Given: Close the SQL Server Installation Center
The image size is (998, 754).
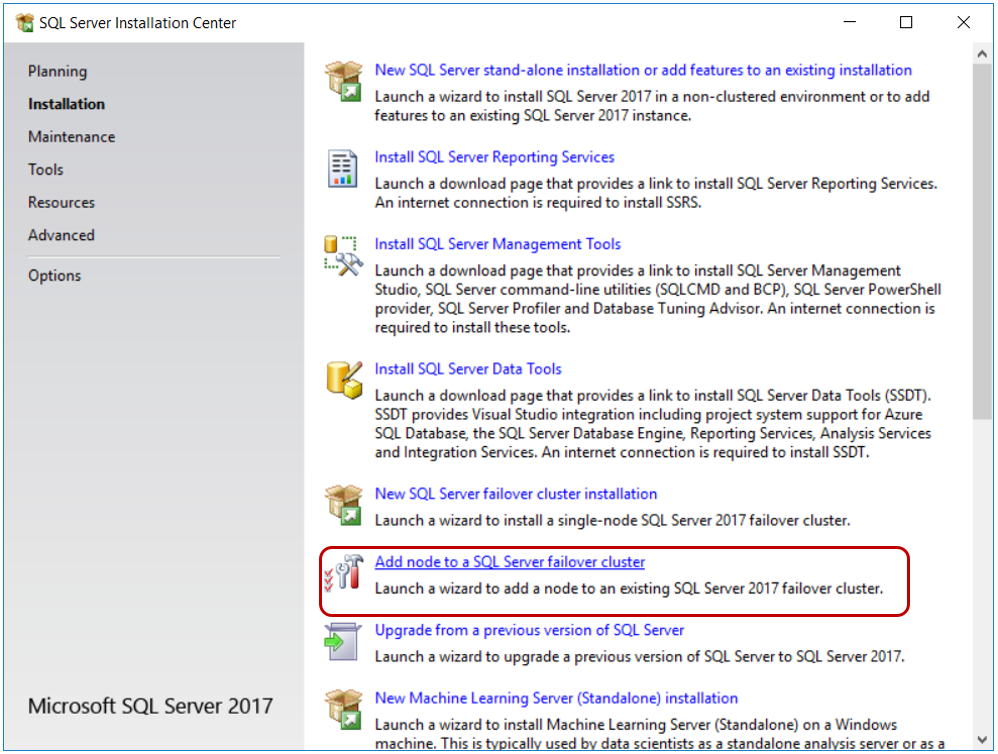Looking at the screenshot, I should (963, 22).
